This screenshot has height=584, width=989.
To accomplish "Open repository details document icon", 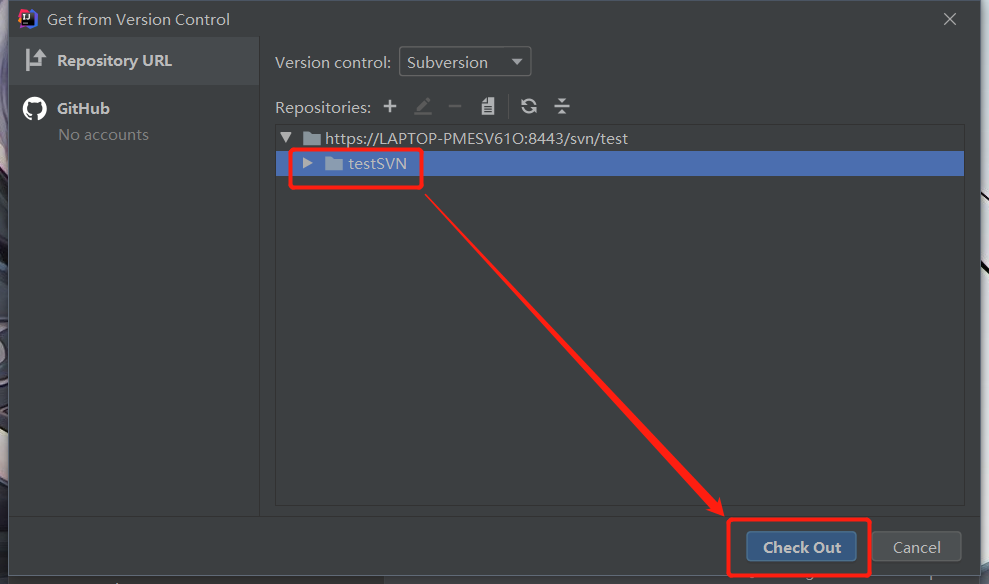I will point(488,106).
